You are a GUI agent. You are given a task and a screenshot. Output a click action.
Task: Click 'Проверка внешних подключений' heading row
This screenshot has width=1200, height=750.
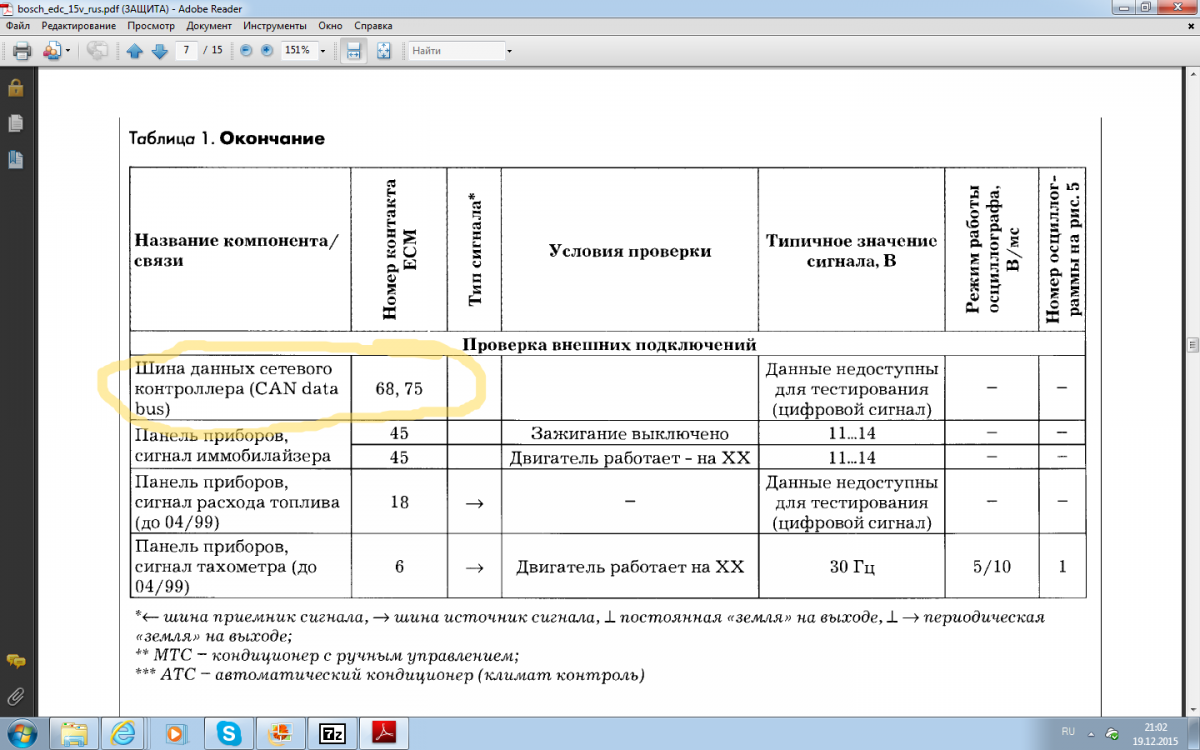[x=608, y=346]
